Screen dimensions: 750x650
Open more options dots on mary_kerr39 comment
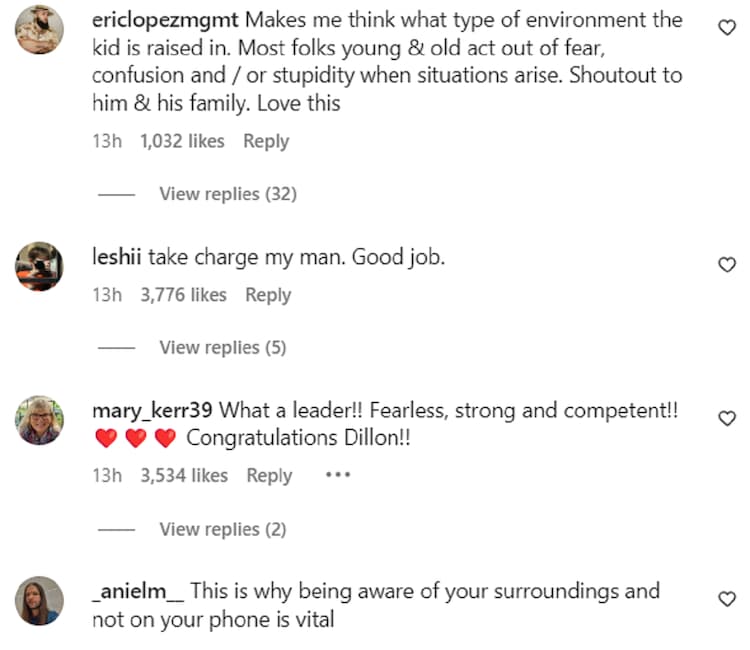338,475
